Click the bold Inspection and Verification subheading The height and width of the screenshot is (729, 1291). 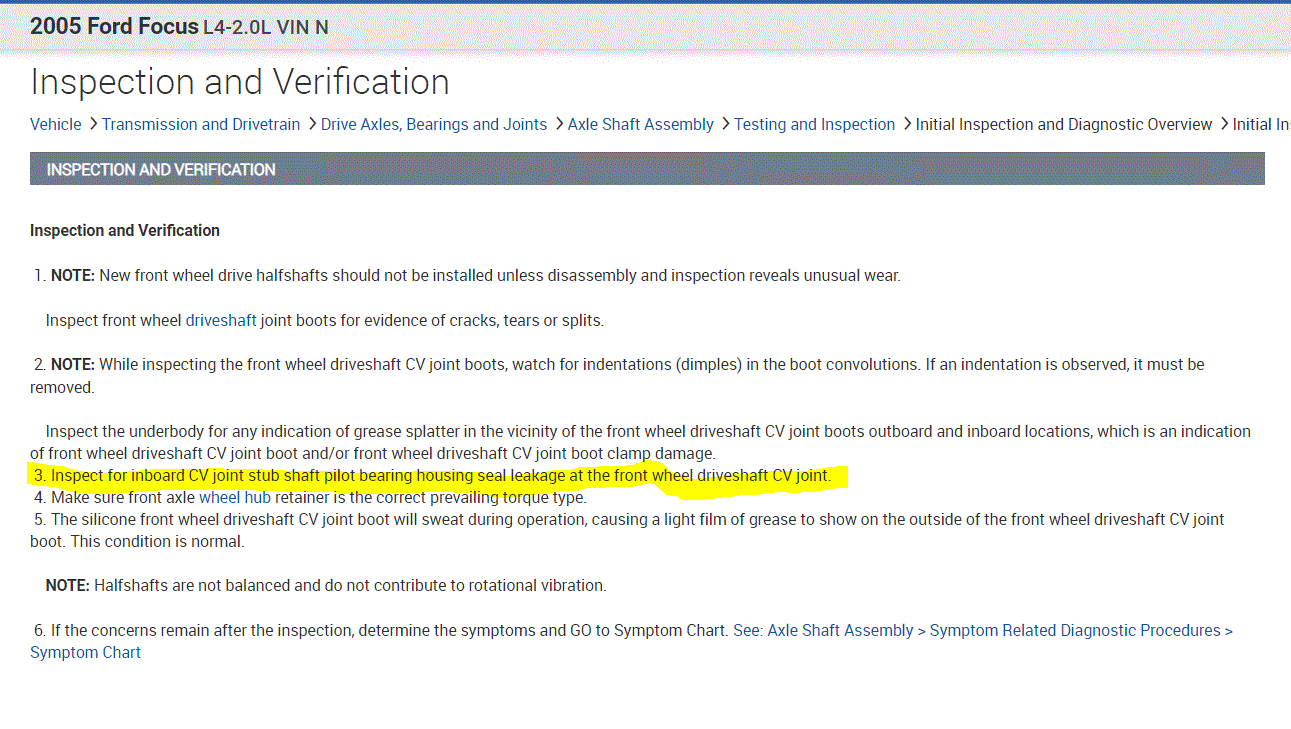coord(125,231)
